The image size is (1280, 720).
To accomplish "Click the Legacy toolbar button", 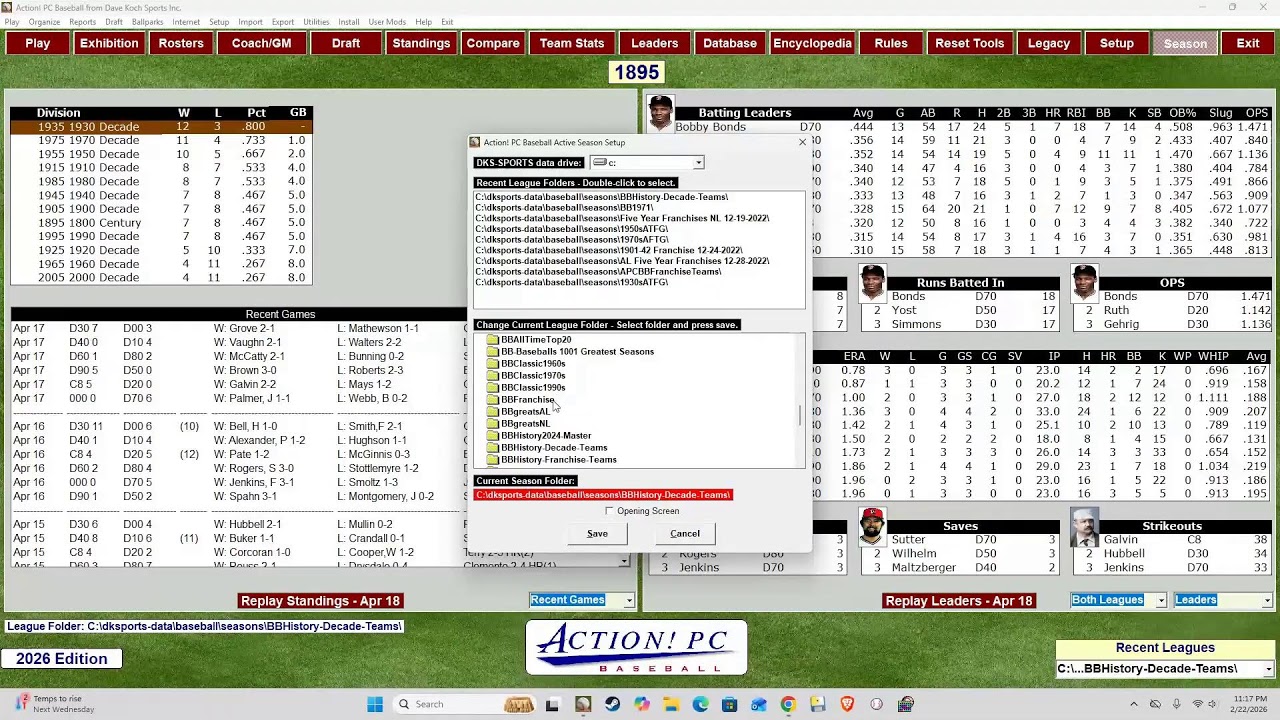I will point(1049,43).
